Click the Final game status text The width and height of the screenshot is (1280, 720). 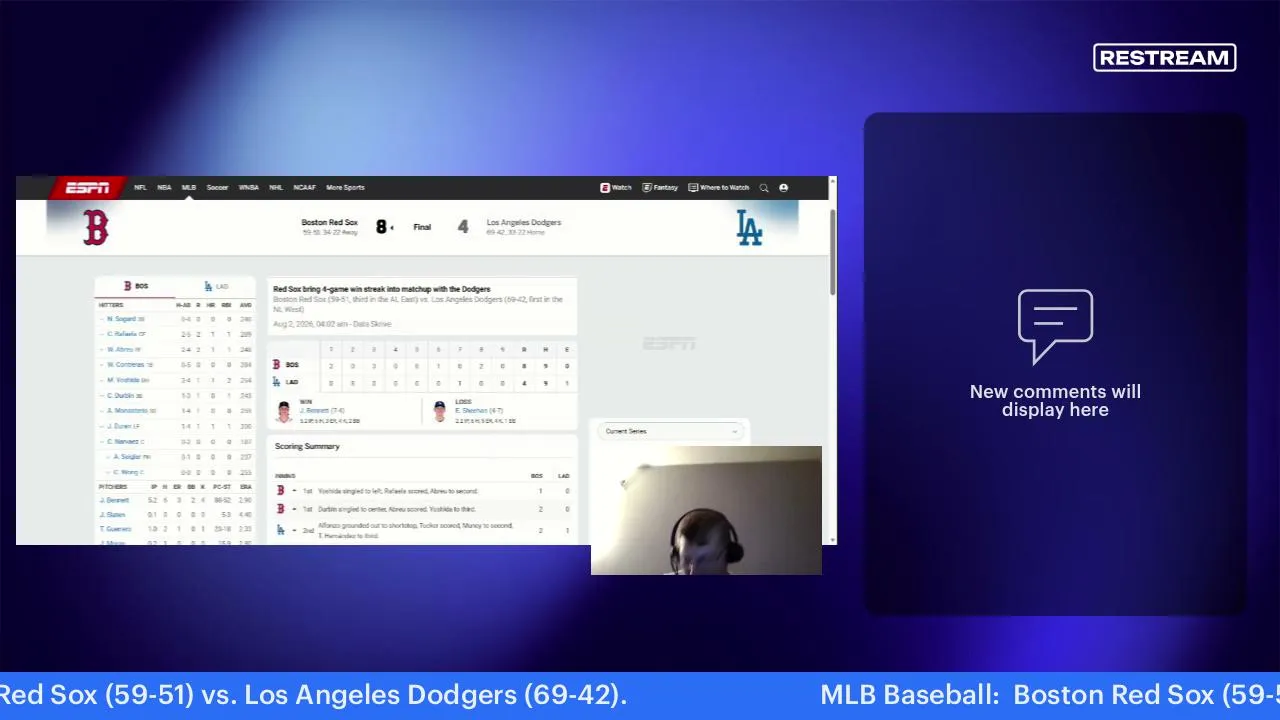point(422,228)
